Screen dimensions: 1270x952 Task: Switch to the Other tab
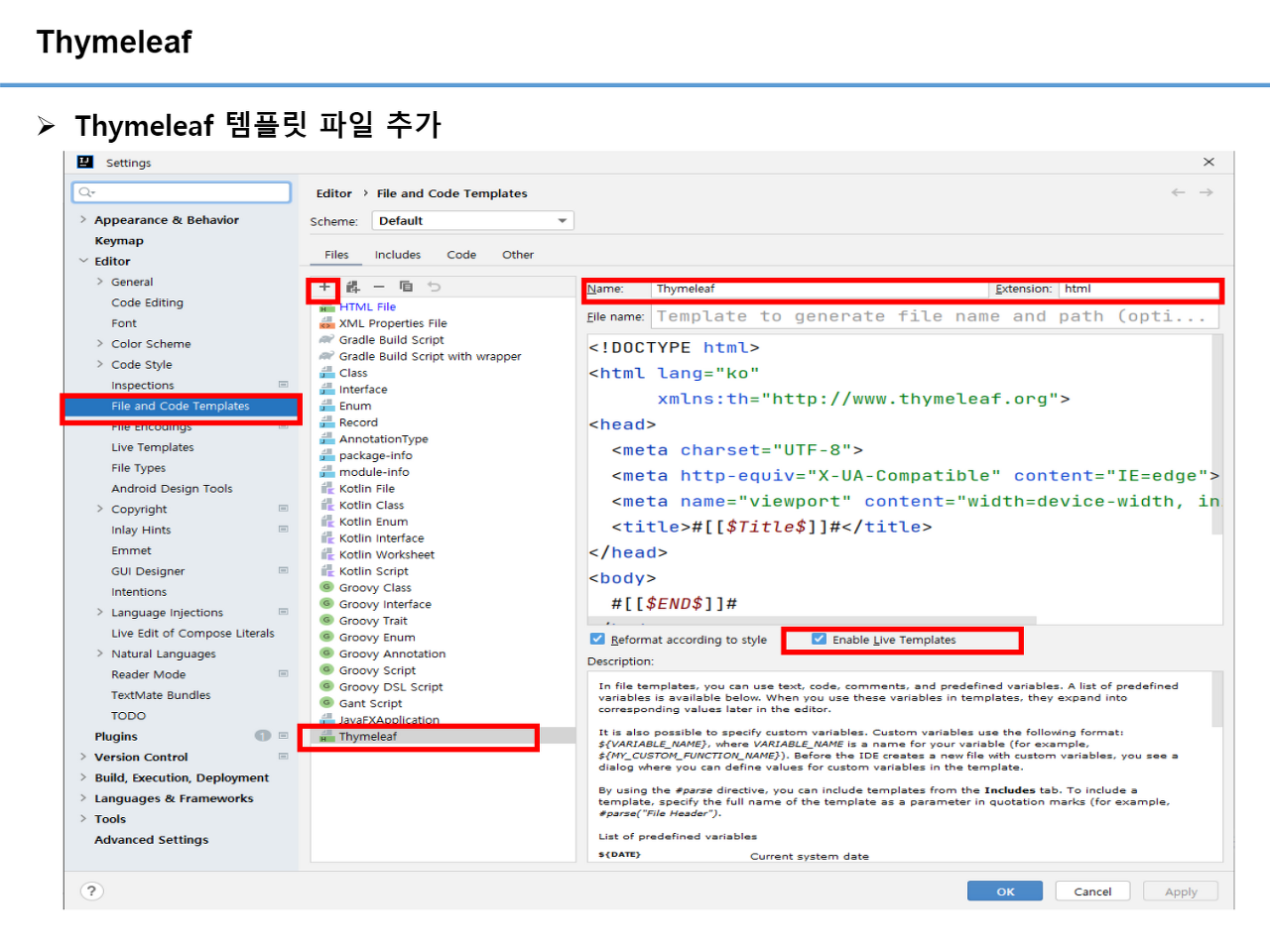[x=518, y=255]
